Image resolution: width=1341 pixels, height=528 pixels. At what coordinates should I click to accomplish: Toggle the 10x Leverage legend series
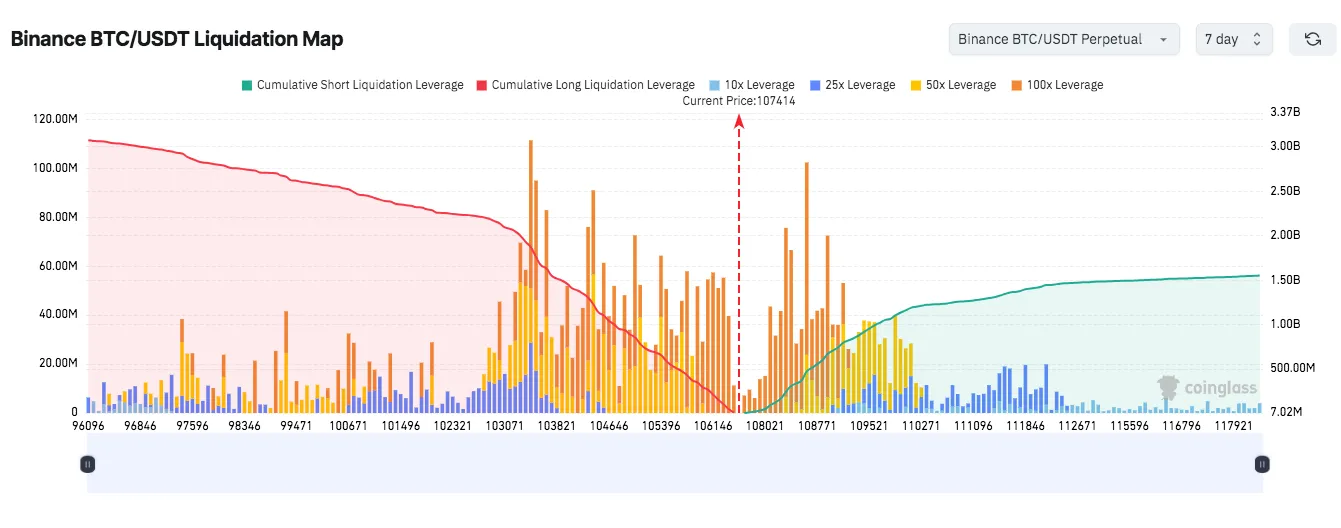(x=751, y=85)
